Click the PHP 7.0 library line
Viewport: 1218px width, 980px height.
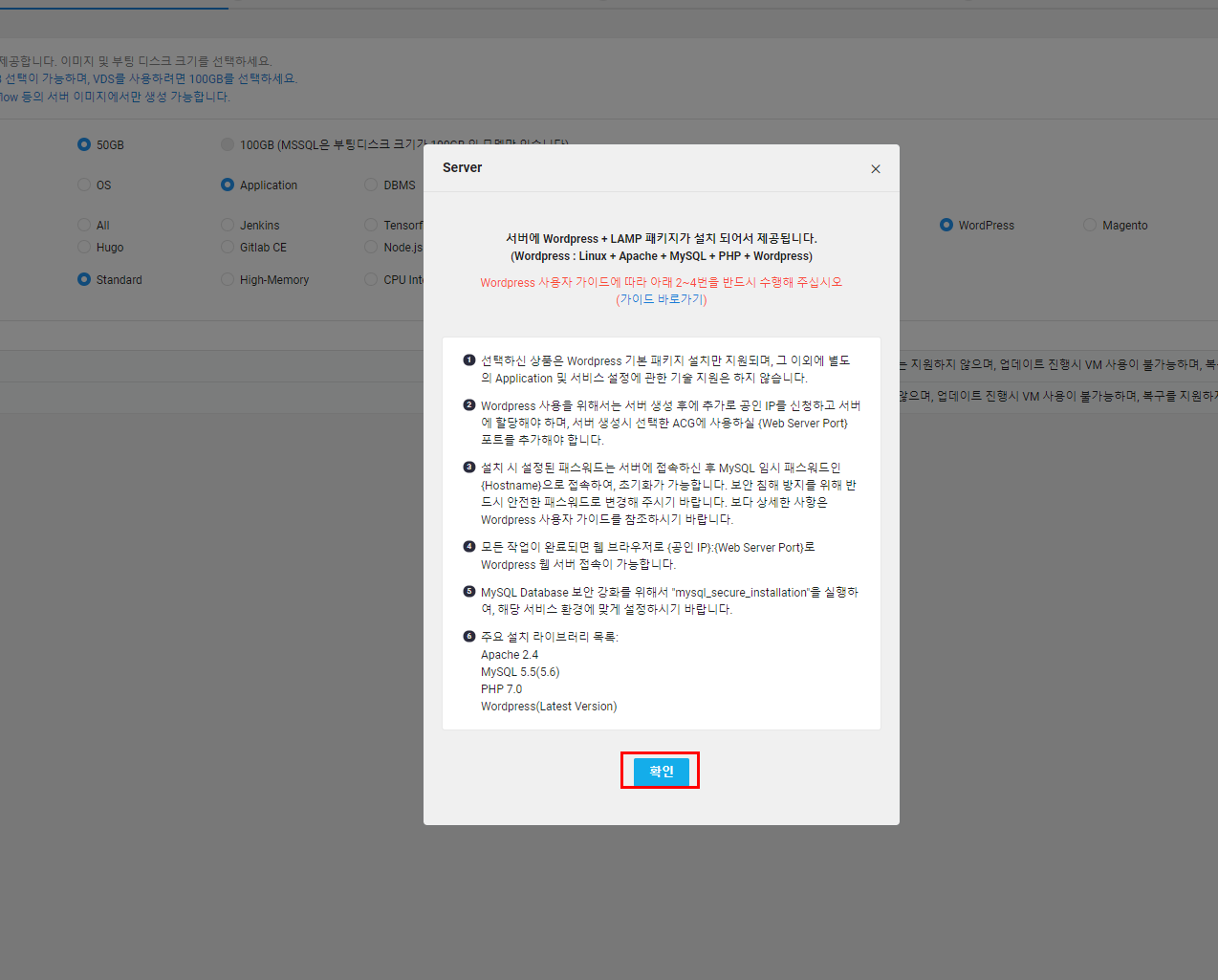(x=501, y=689)
